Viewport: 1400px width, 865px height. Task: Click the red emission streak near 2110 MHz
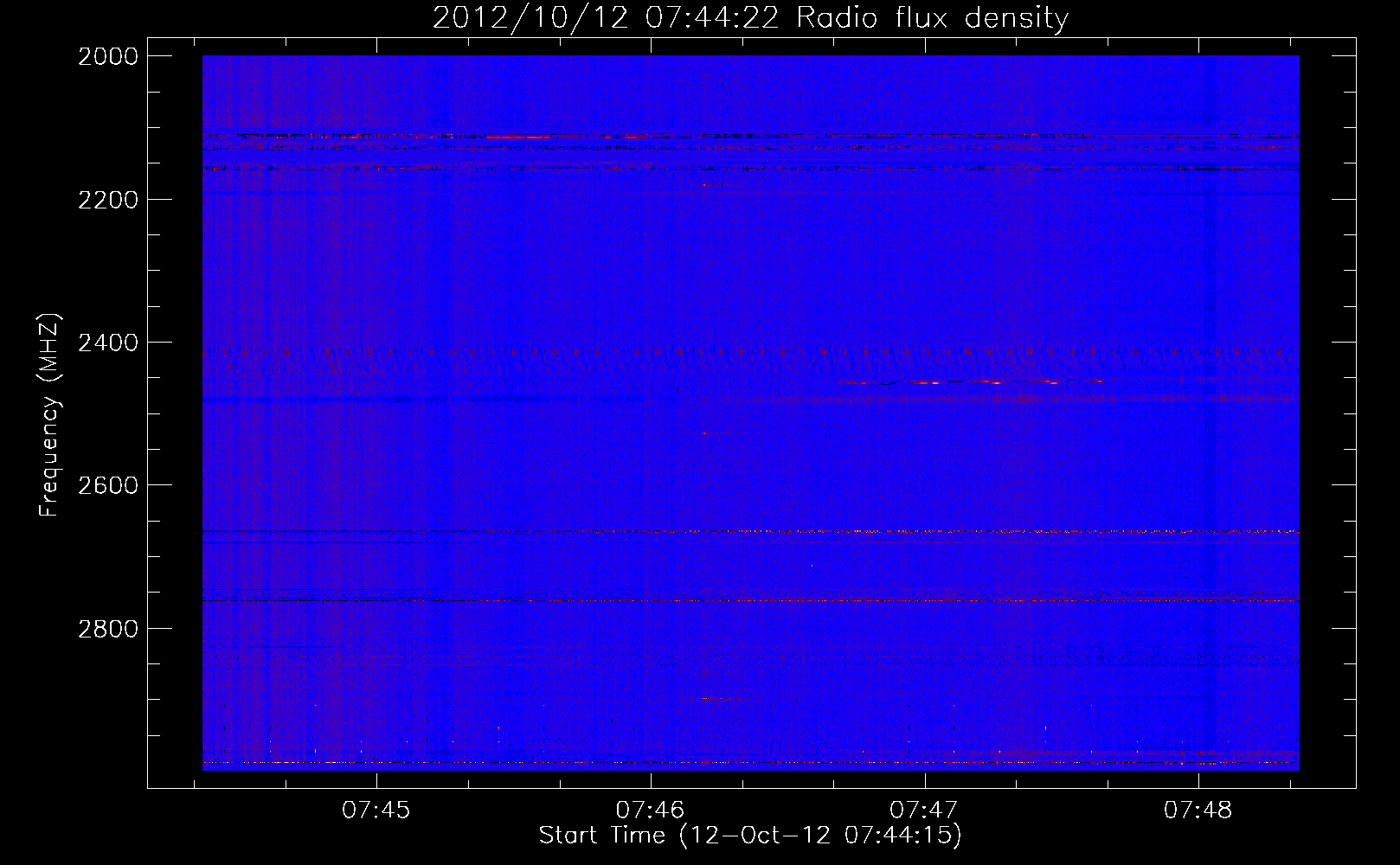(x=517, y=137)
